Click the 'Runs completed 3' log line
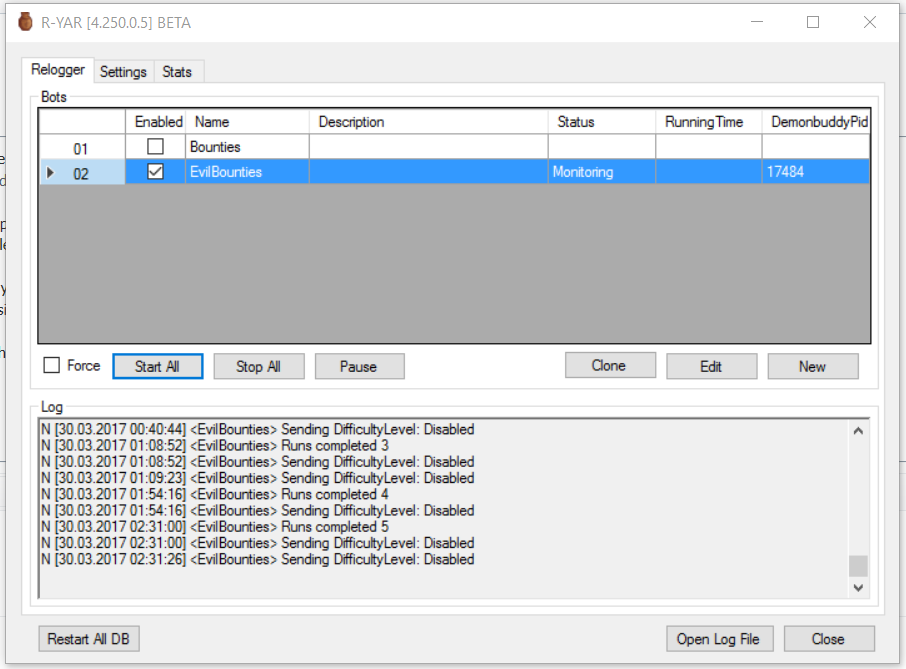906x669 pixels. click(x=215, y=445)
